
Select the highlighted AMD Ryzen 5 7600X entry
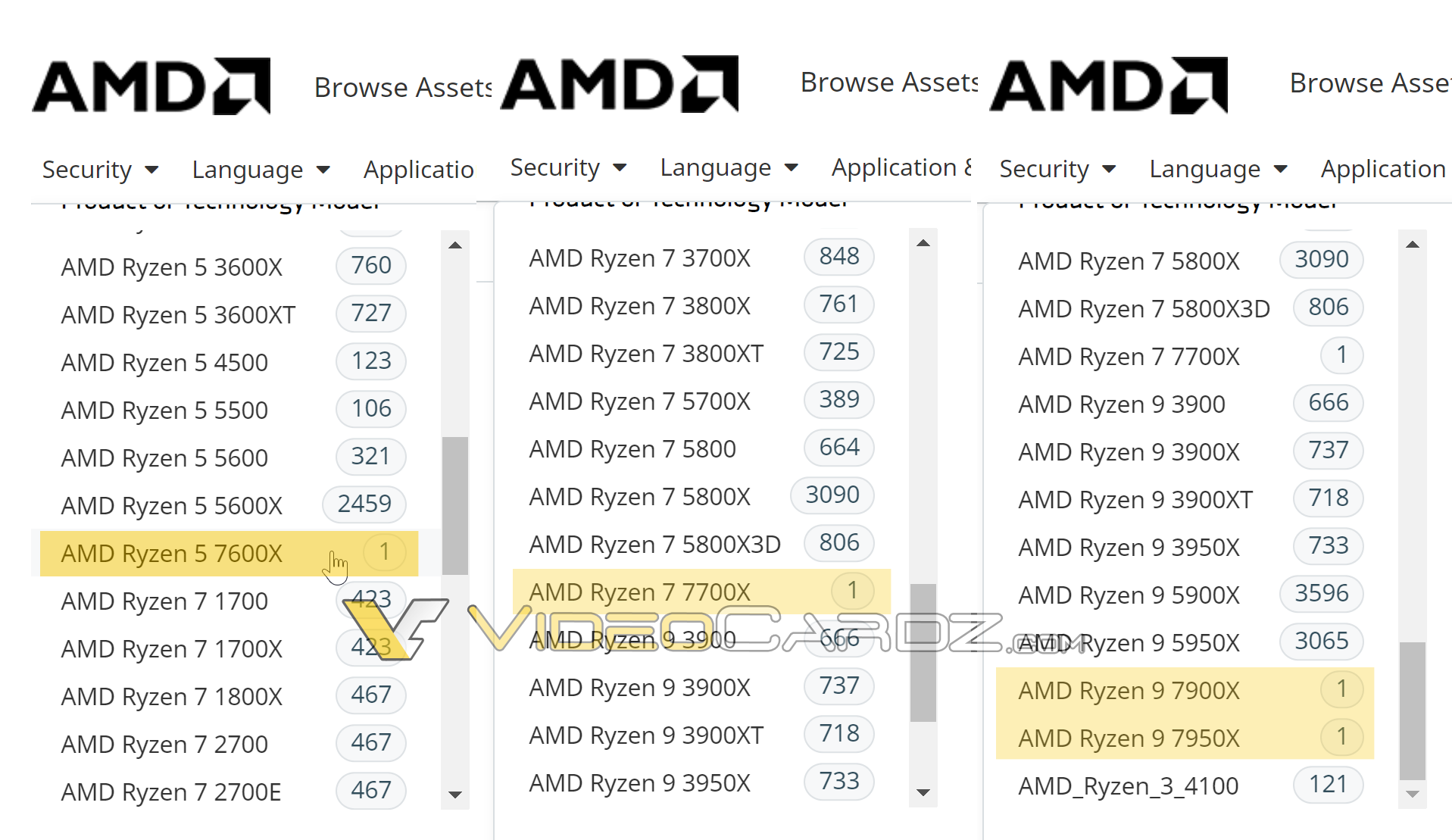[x=170, y=554]
